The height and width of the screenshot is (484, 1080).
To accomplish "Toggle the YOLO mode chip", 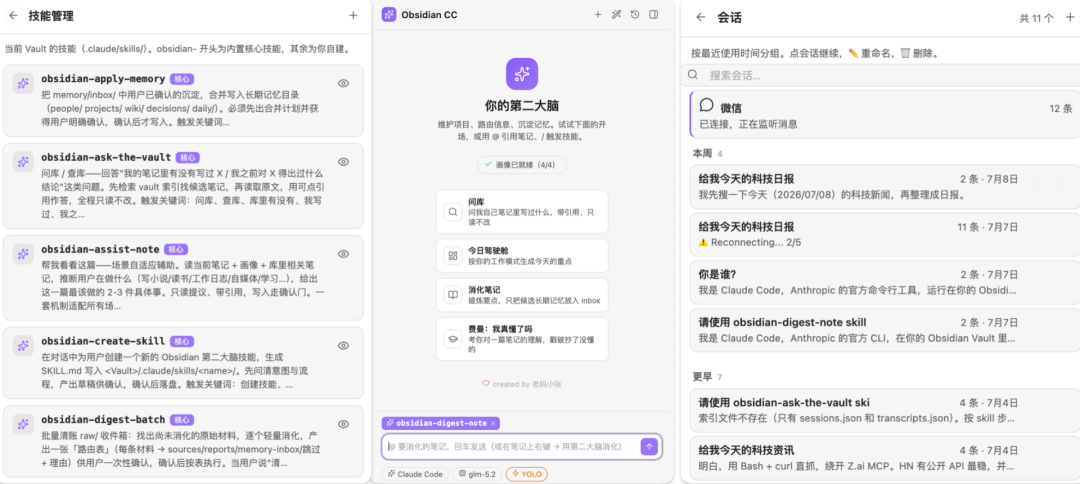I will (x=528, y=474).
